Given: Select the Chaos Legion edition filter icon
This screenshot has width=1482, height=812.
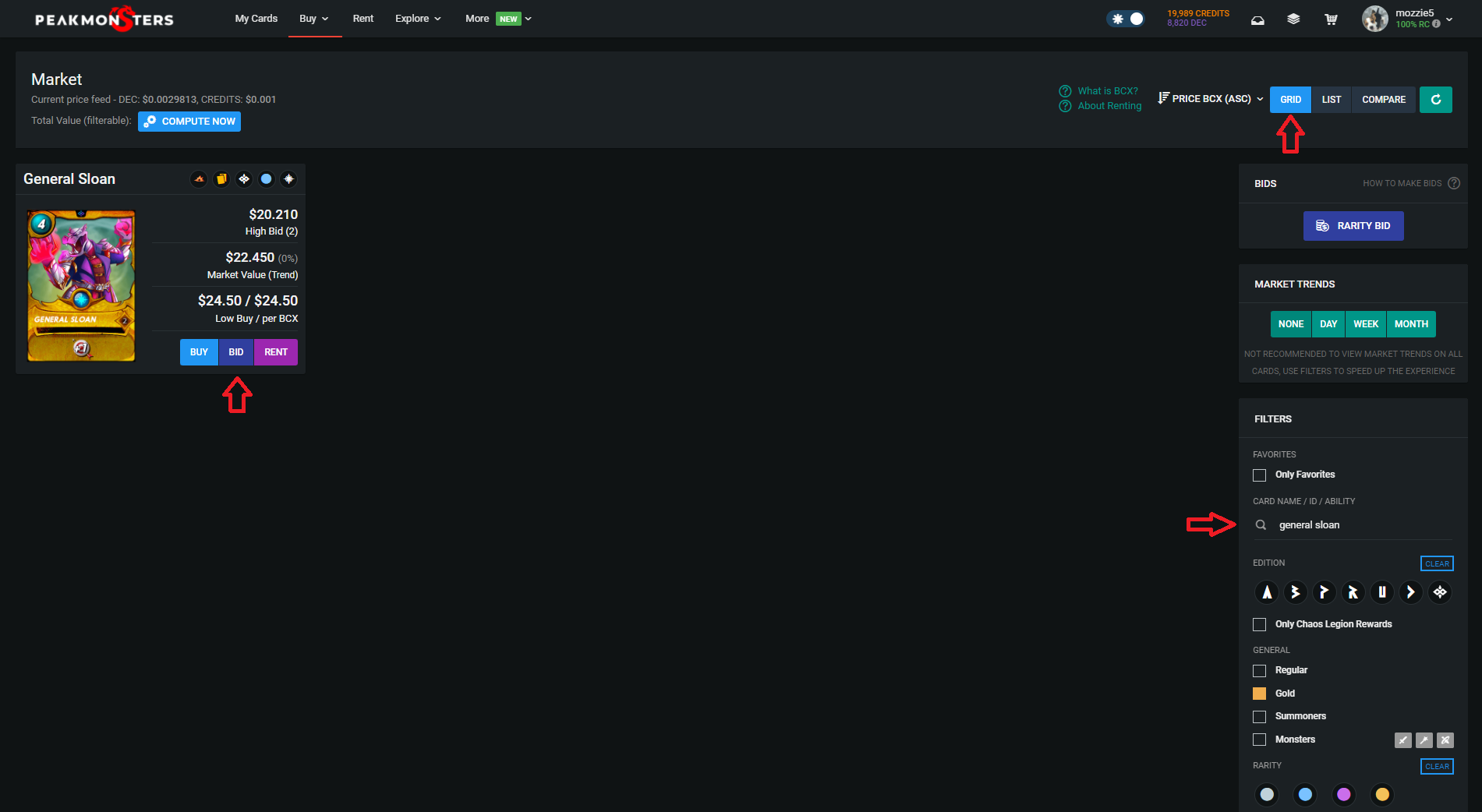Looking at the screenshot, I should 1439,592.
